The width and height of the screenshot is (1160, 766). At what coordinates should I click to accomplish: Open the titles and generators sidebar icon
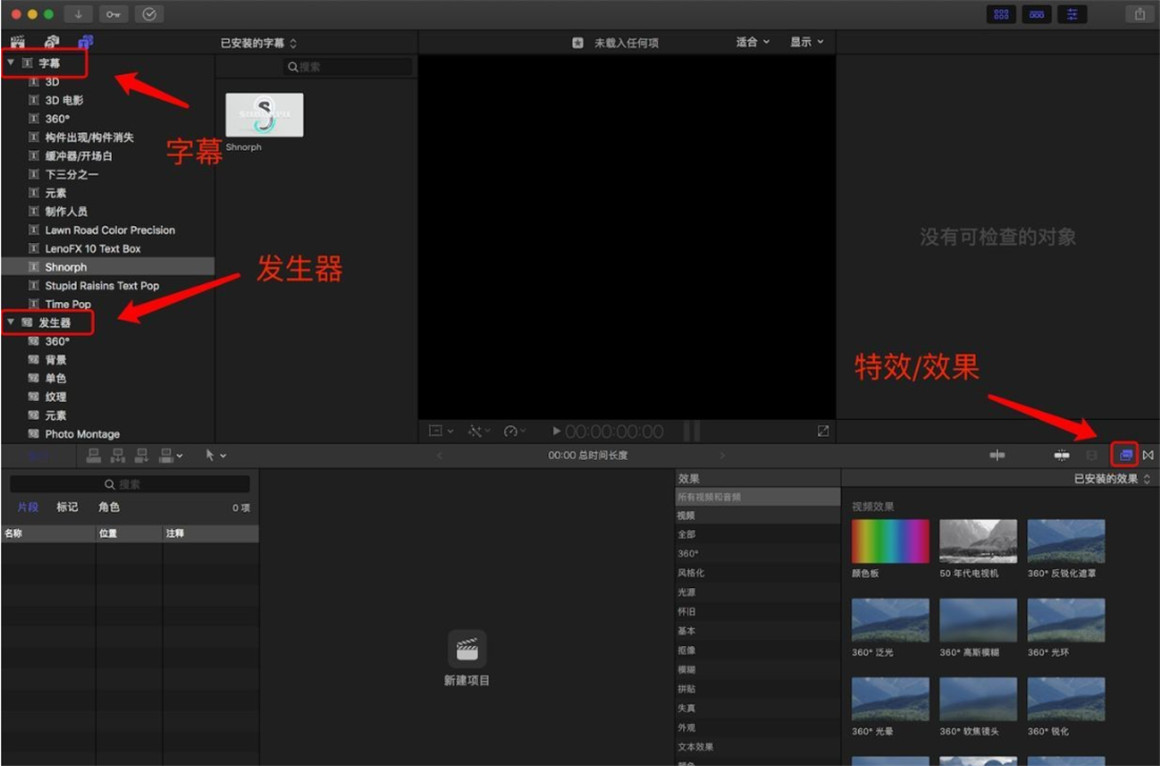[x=85, y=42]
